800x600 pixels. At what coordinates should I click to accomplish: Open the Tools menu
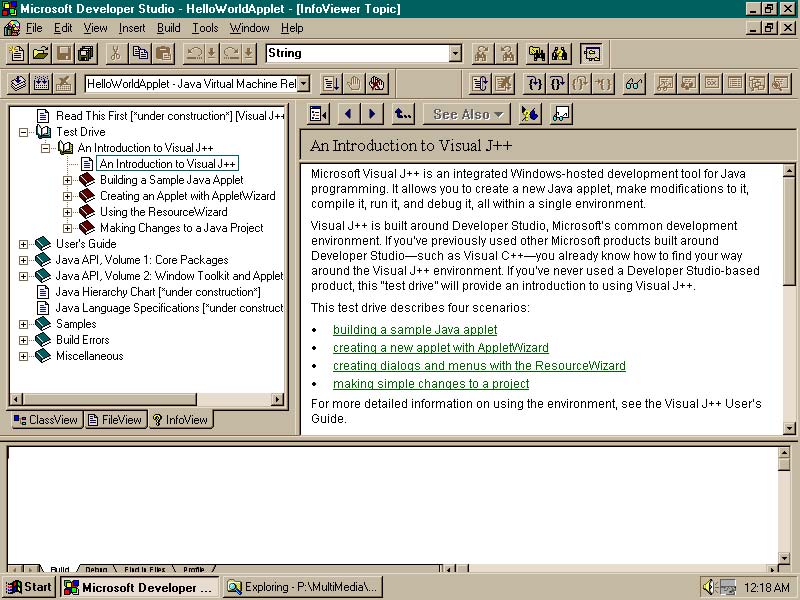click(205, 28)
